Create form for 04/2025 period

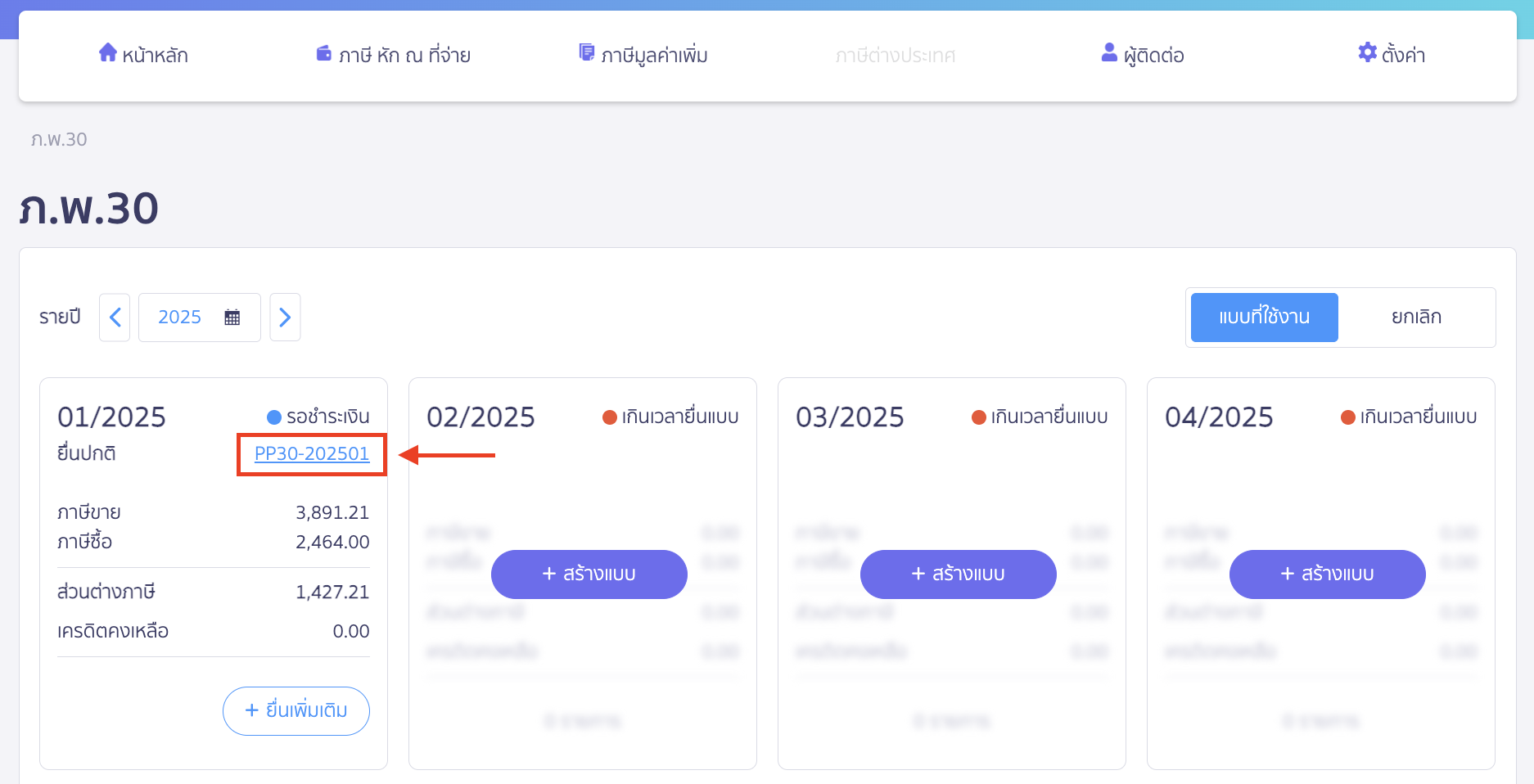(1327, 574)
